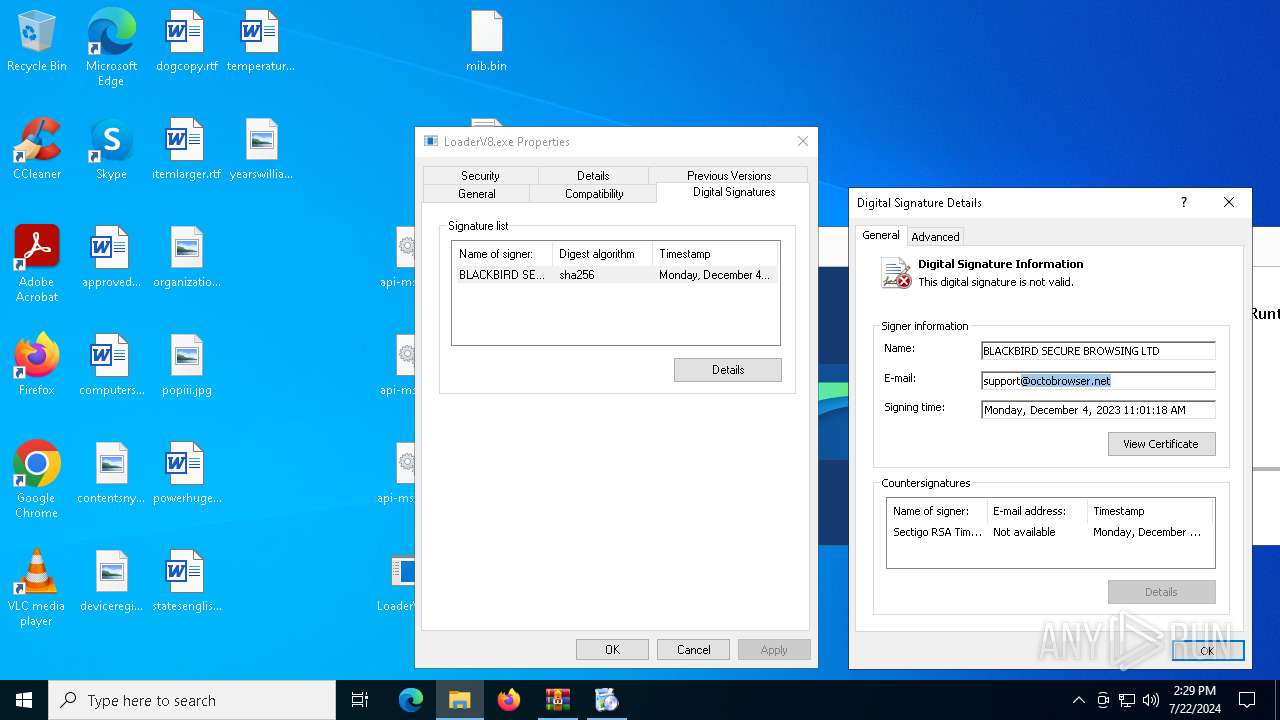Open File Explorer from taskbar

pos(460,700)
